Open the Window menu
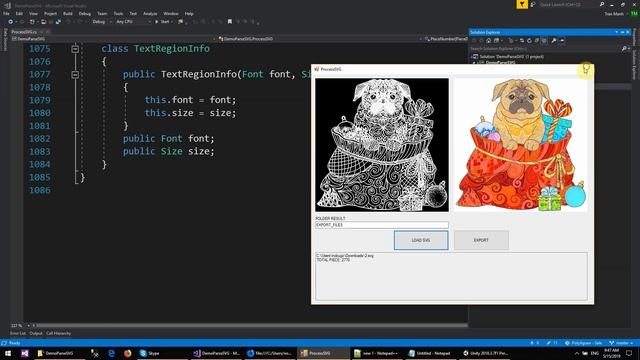The image size is (640, 360). click(x=171, y=13)
